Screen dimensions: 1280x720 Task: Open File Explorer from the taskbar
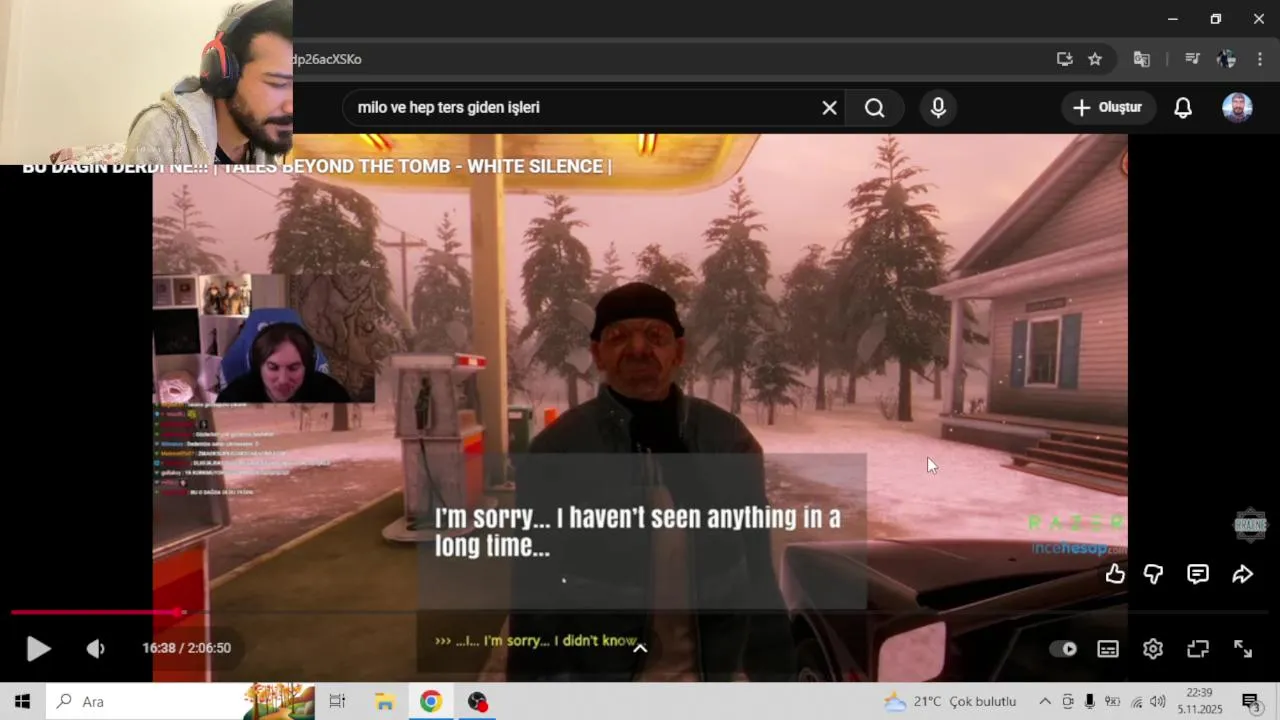(384, 701)
